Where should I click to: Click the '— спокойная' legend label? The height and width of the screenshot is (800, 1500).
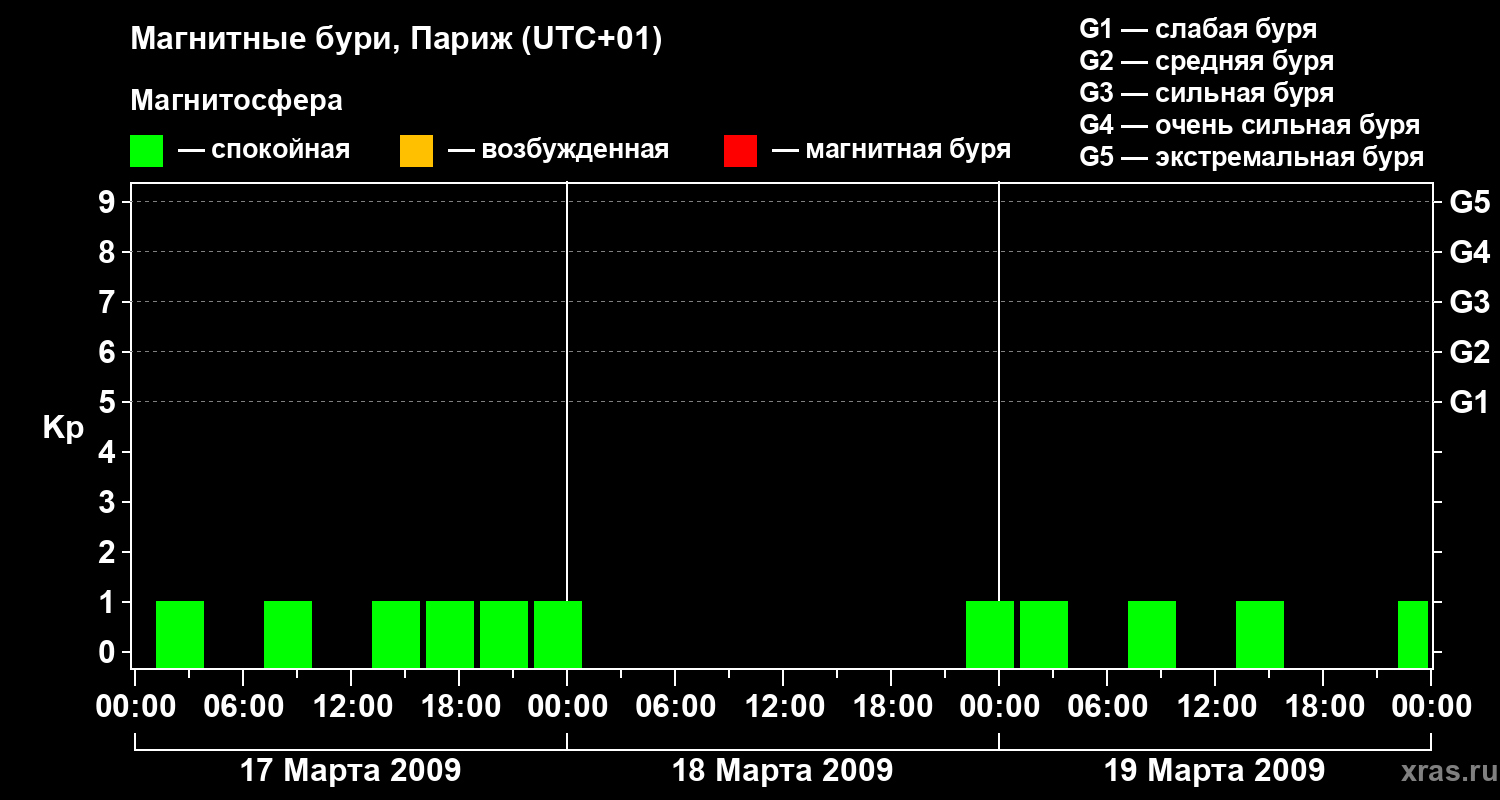264,150
